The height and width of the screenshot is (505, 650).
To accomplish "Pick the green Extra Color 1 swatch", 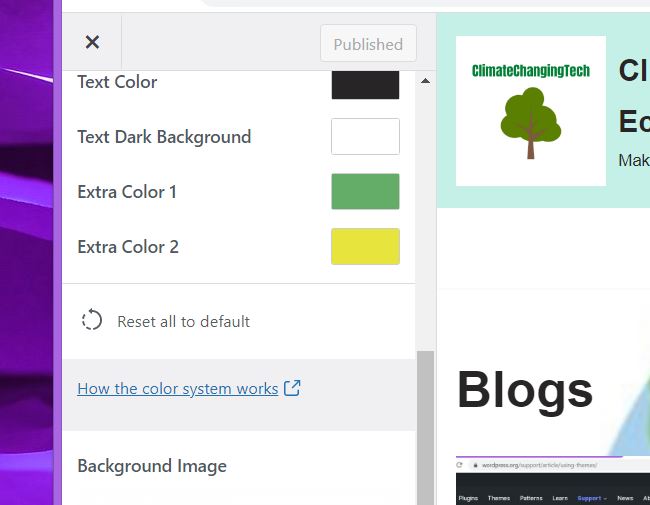I will [x=365, y=192].
